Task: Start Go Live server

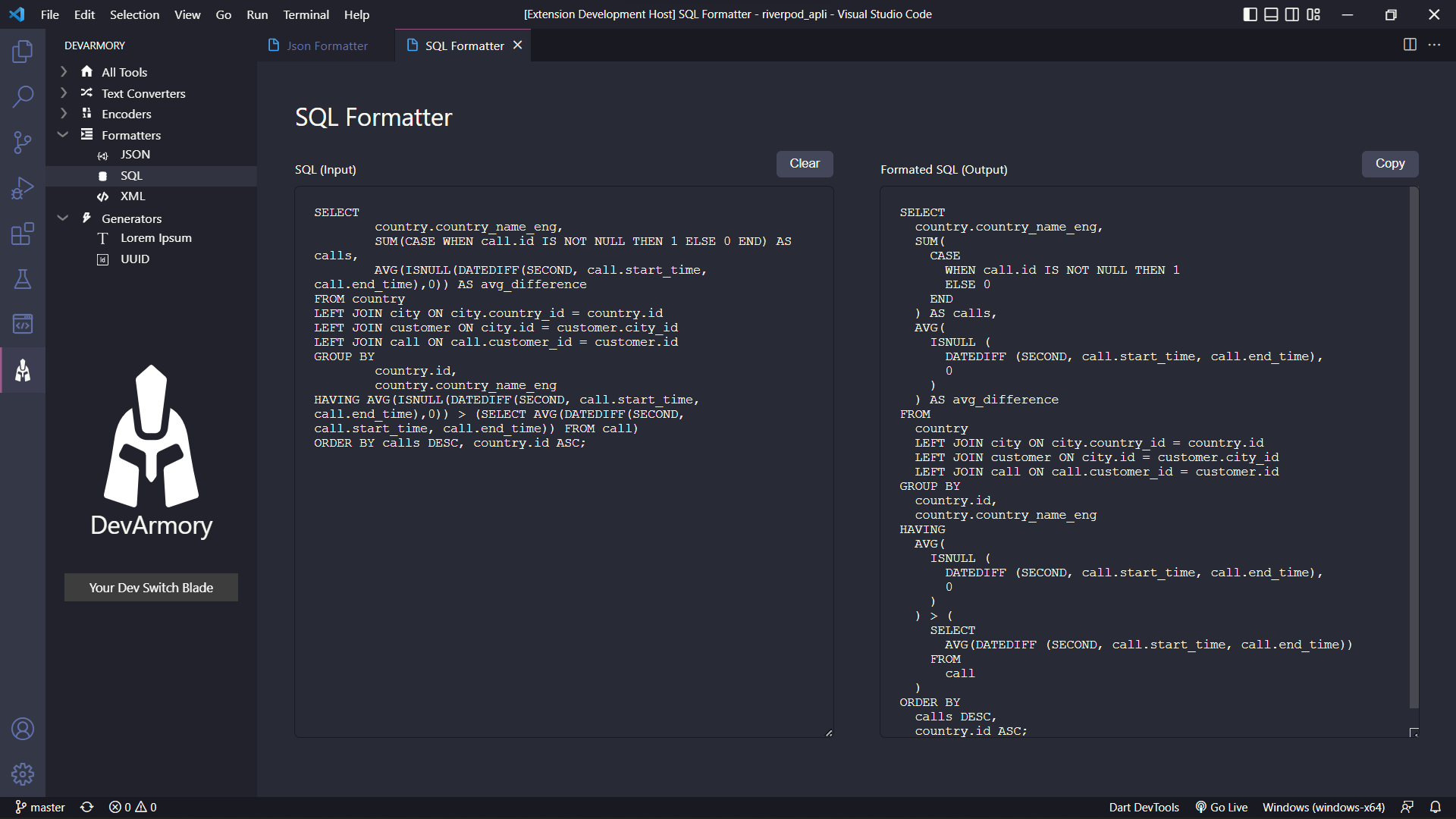Action: [1222, 807]
